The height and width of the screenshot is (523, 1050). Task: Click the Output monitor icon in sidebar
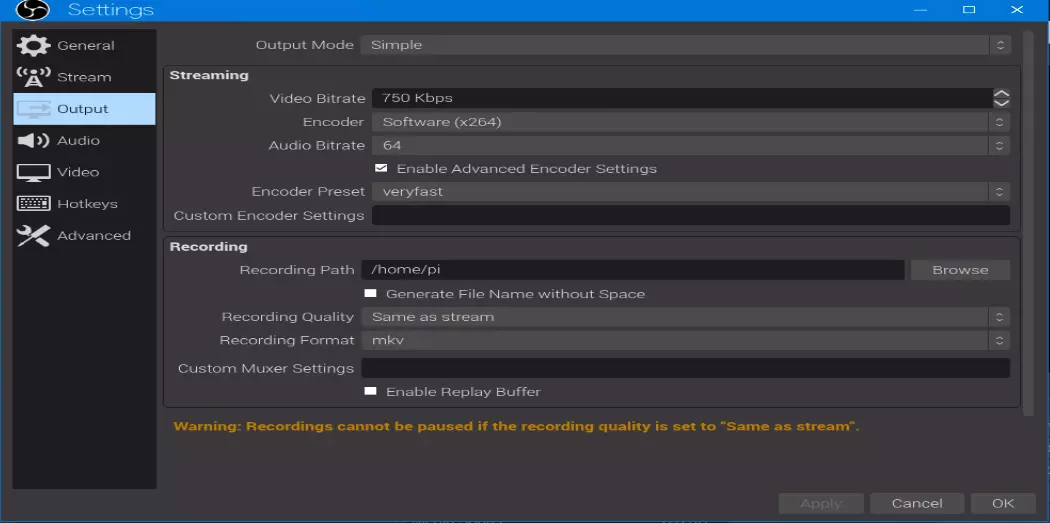coord(33,108)
